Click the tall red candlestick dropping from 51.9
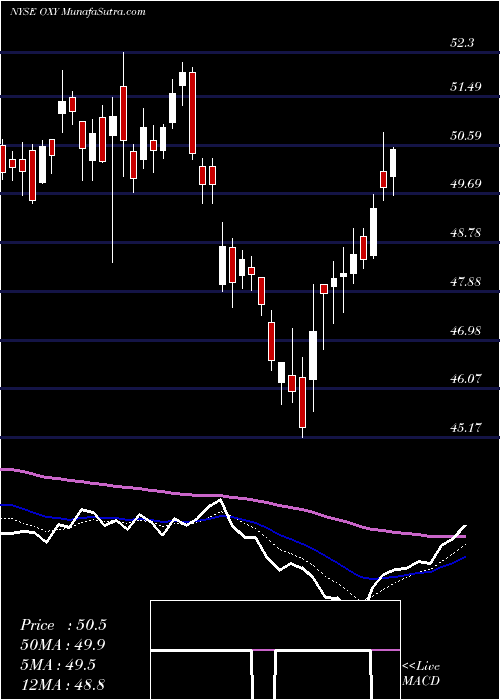The image size is (500, 700). click(192, 113)
